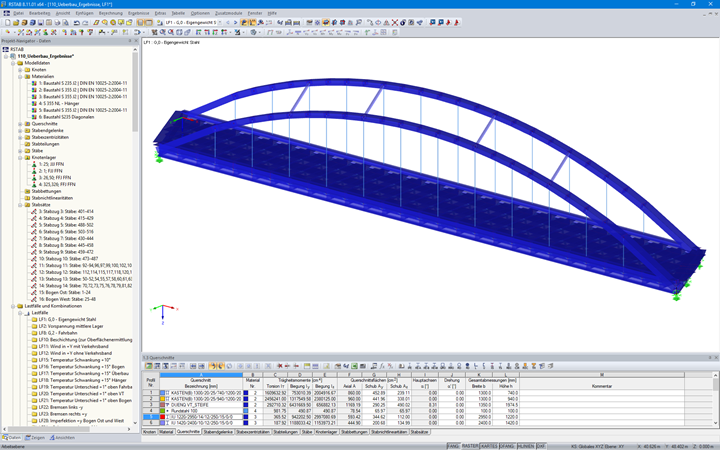Collapse the Knotenlager tree node
This screenshot has height=450, width=720.
(x=20, y=158)
